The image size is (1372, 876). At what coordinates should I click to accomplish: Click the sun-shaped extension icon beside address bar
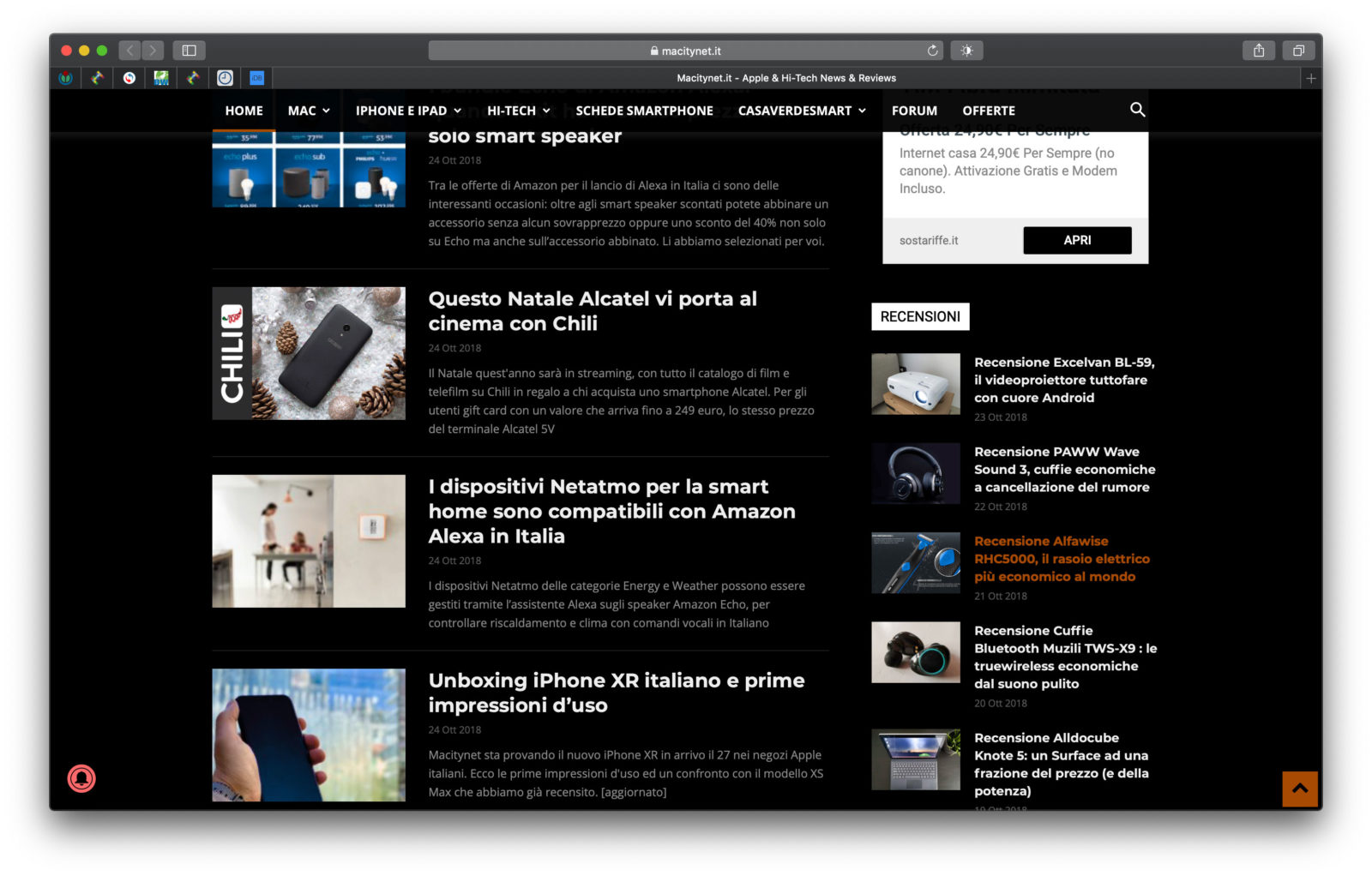tap(966, 51)
